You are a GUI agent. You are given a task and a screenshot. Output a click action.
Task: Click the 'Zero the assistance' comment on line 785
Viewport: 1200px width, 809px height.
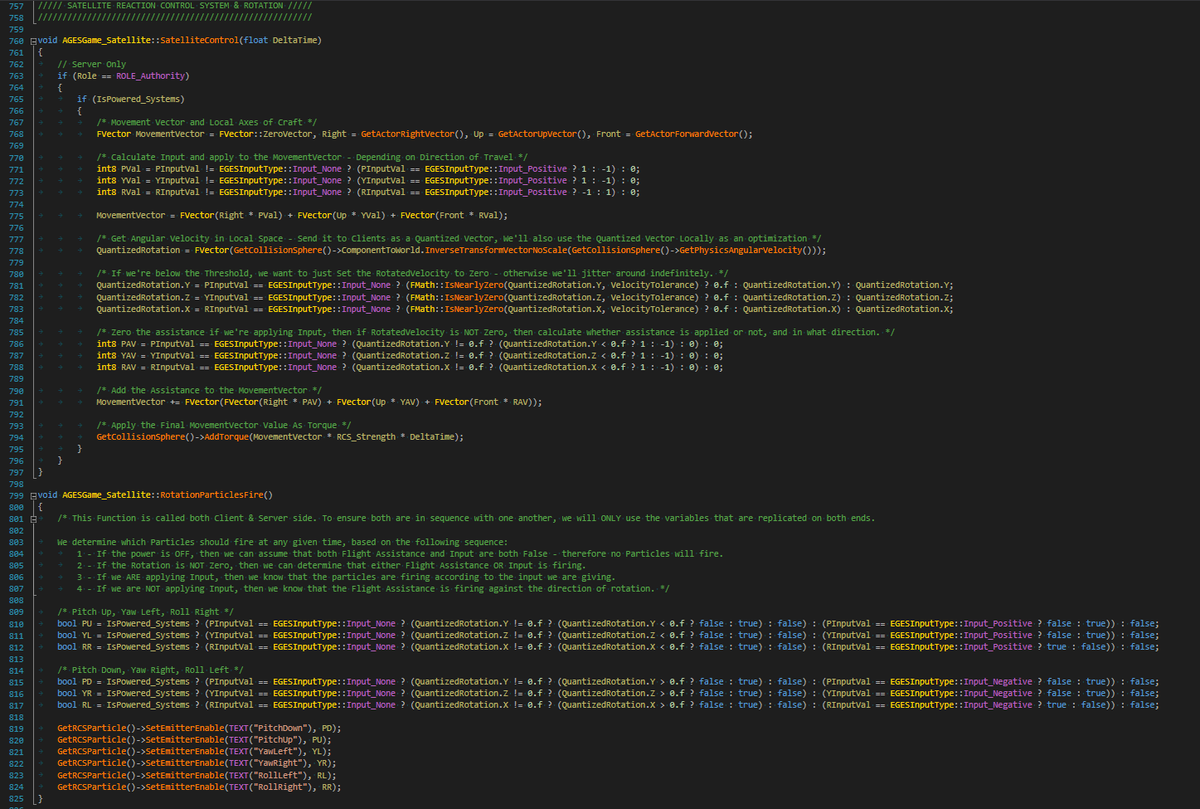pos(496,331)
